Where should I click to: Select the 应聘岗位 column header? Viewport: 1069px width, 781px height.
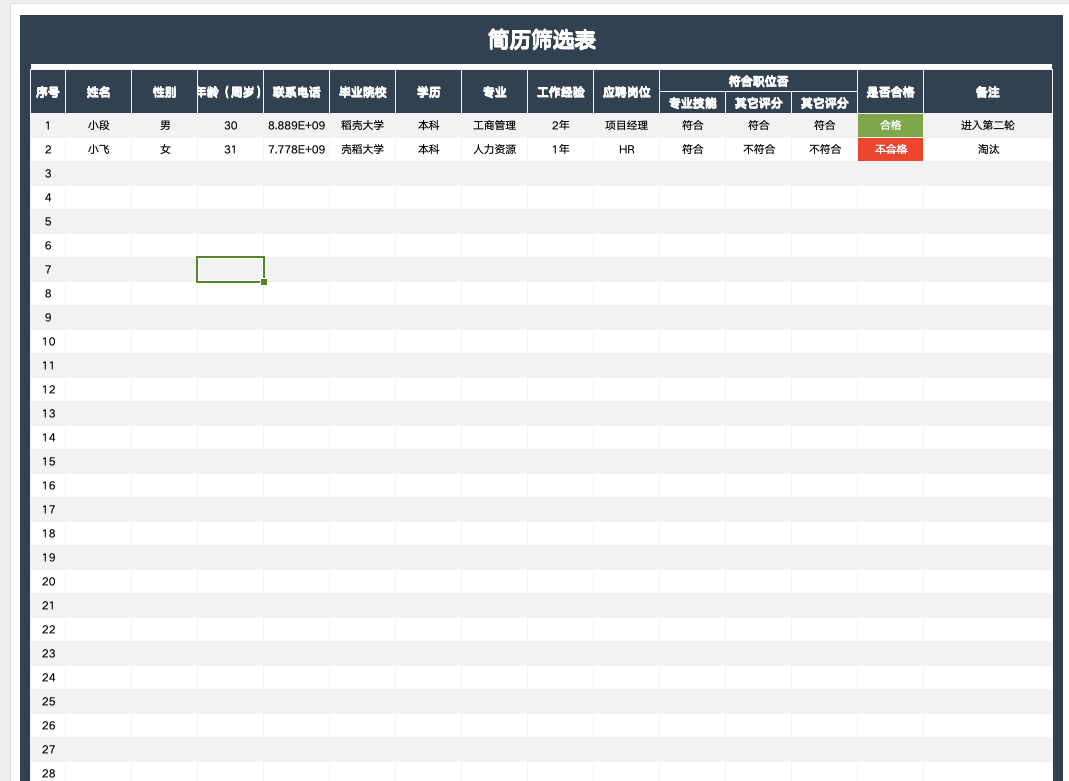pos(627,92)
